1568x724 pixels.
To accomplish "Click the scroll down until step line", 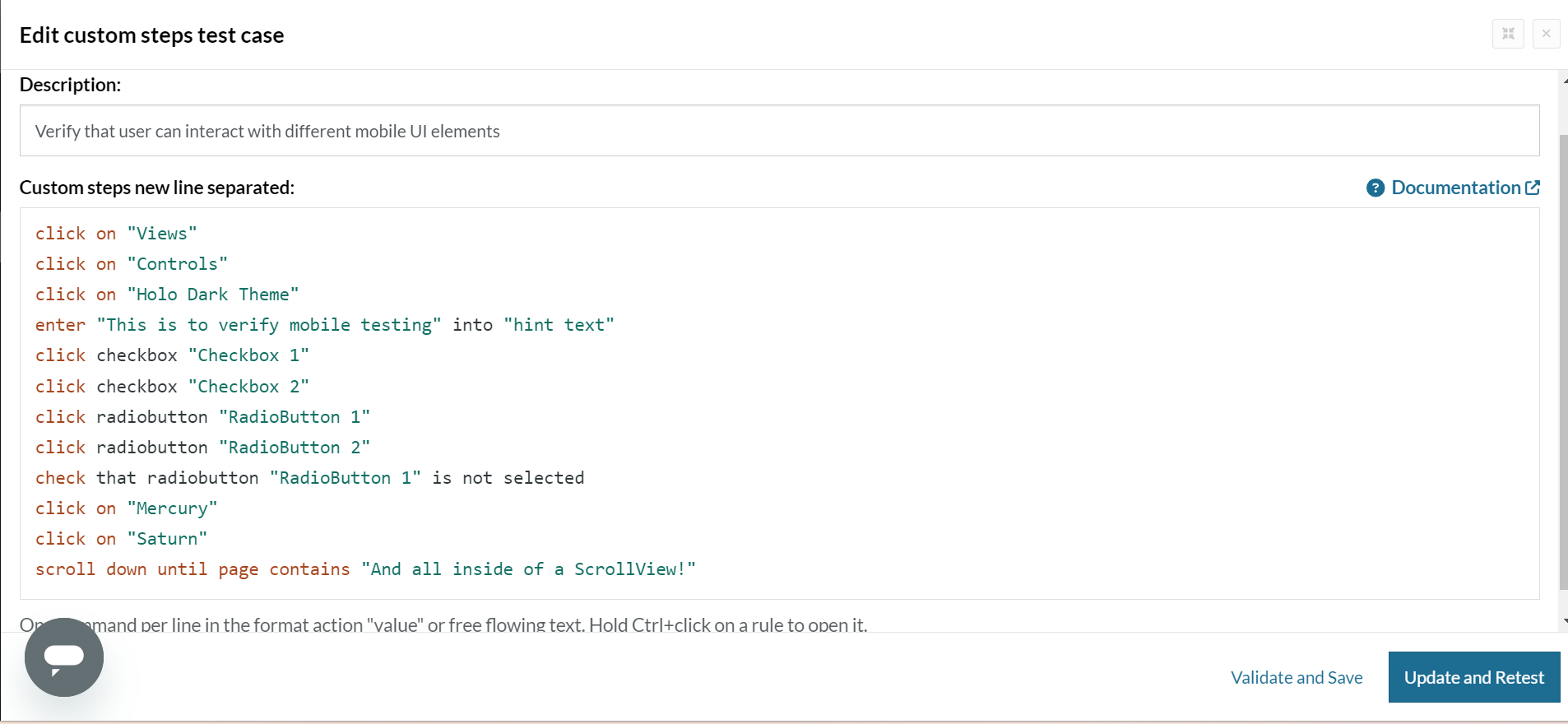I will (x=364, y=569).
